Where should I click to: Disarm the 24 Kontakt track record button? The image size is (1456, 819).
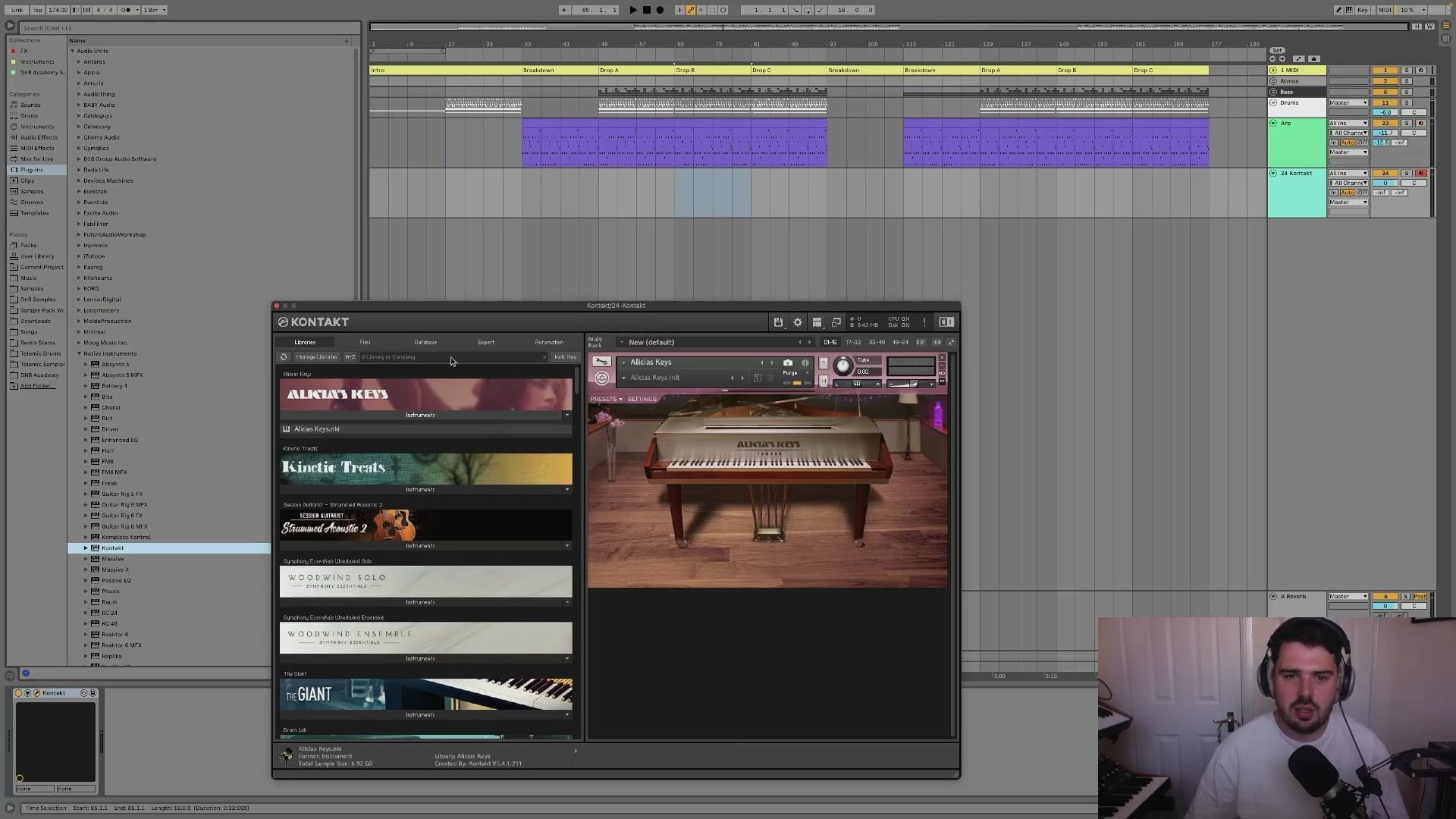point(1421,173)
